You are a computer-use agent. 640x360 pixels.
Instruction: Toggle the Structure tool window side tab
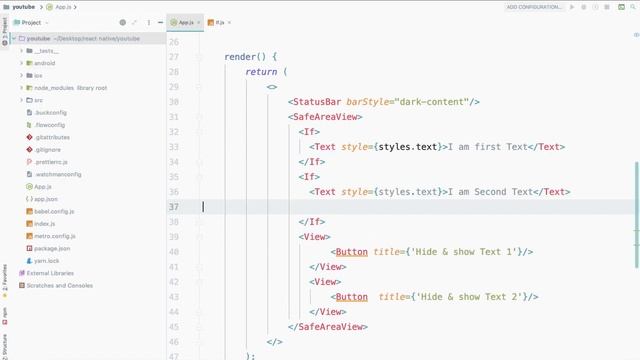[x=4, y=346]
